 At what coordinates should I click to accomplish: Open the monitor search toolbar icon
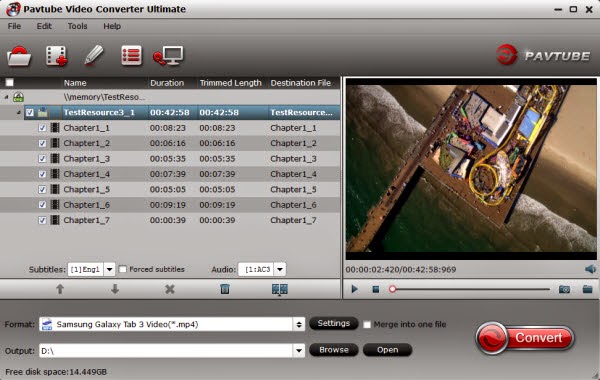click(x=168, y=56)
